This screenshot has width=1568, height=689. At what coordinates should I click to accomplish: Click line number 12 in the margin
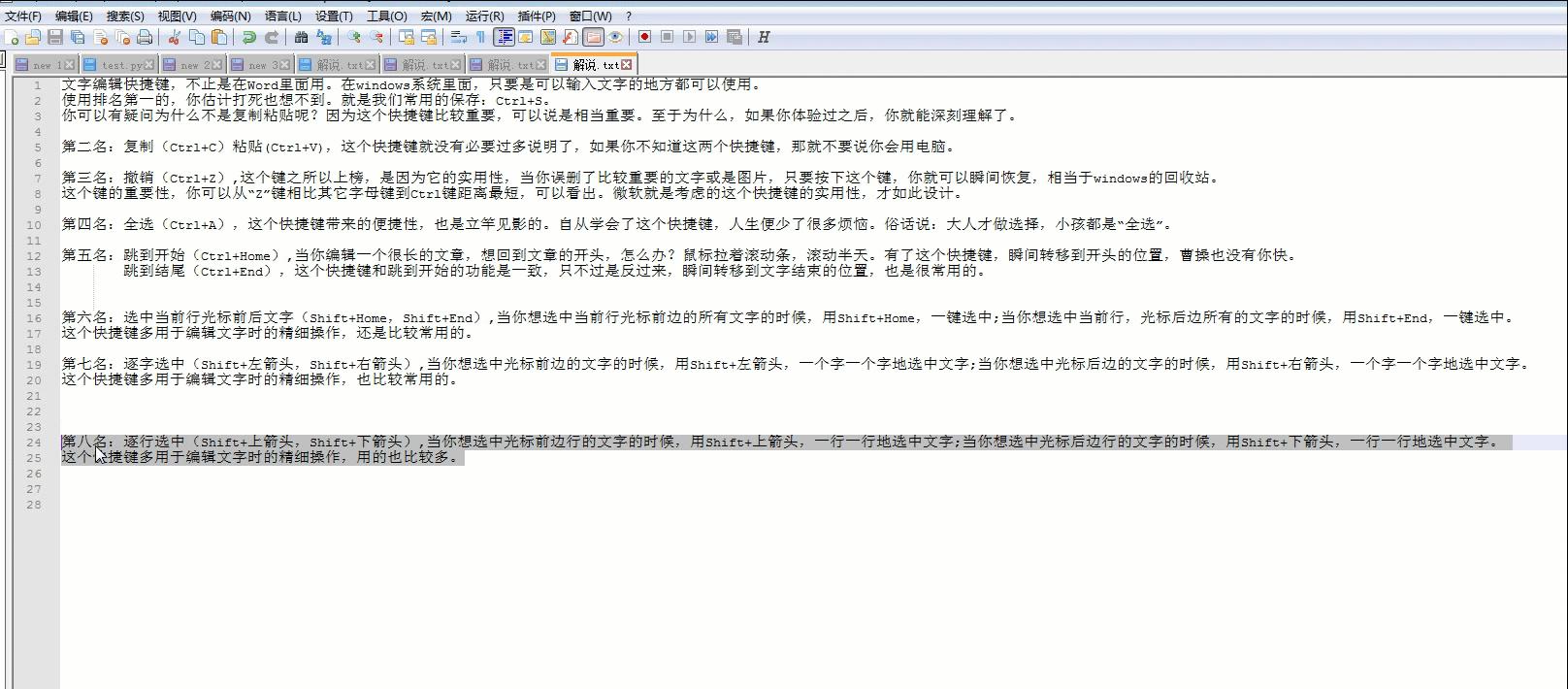click(34, 256)
